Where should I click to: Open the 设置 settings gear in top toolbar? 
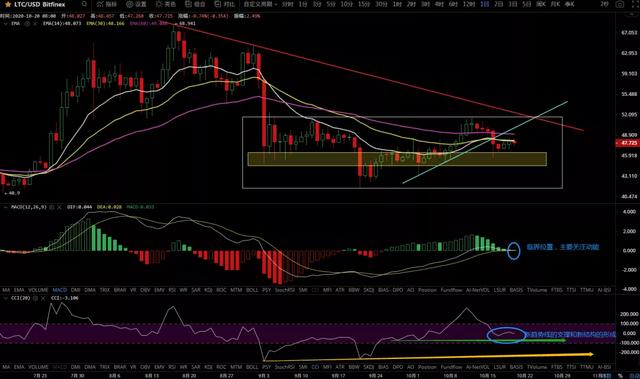136,4
